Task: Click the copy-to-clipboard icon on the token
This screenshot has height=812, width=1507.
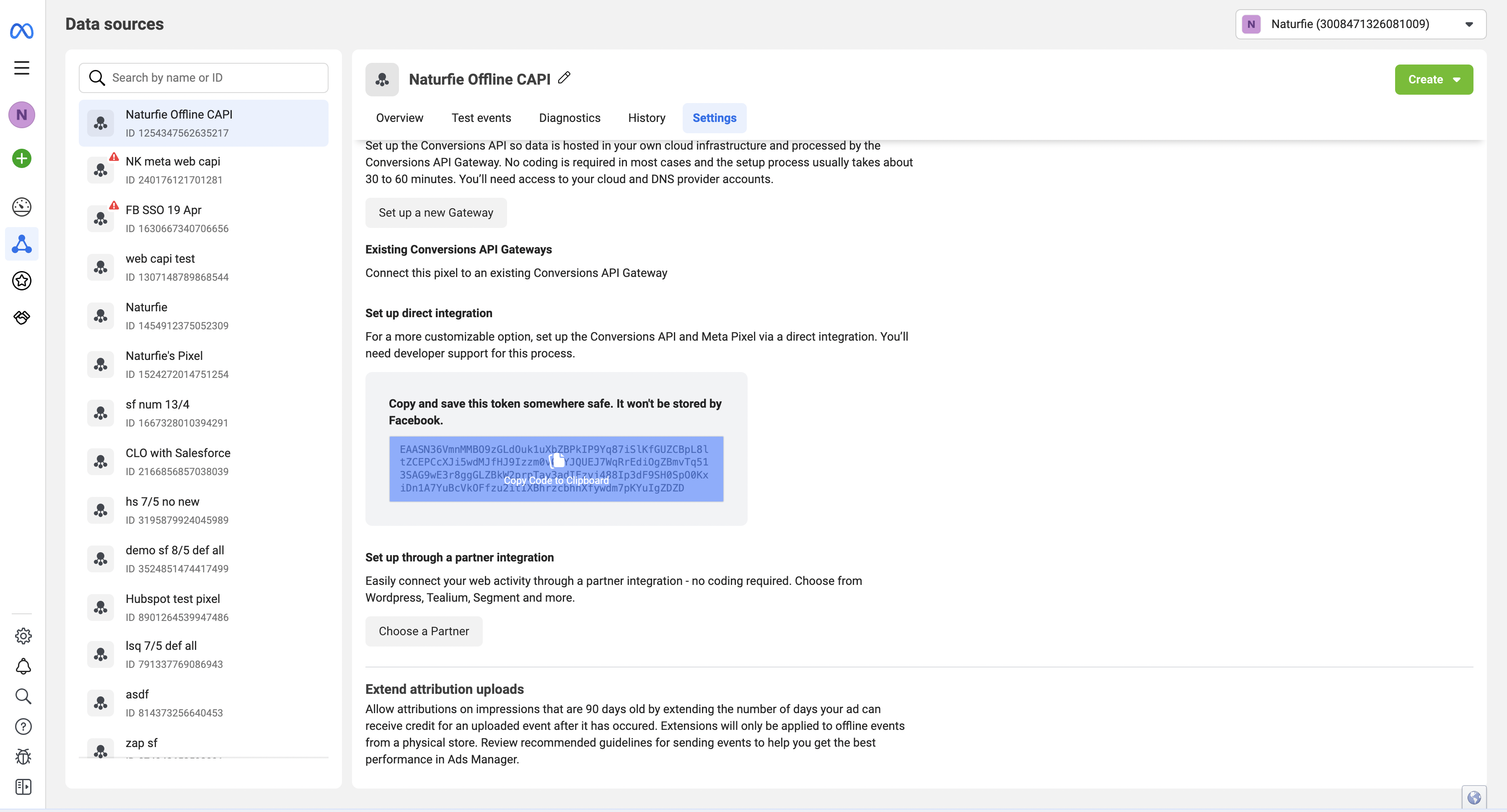Action: pyautogui.click(x=557, y=460)
